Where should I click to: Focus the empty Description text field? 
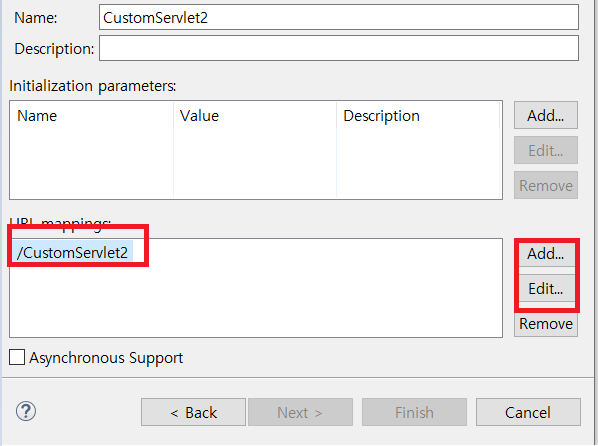[339, 48]
